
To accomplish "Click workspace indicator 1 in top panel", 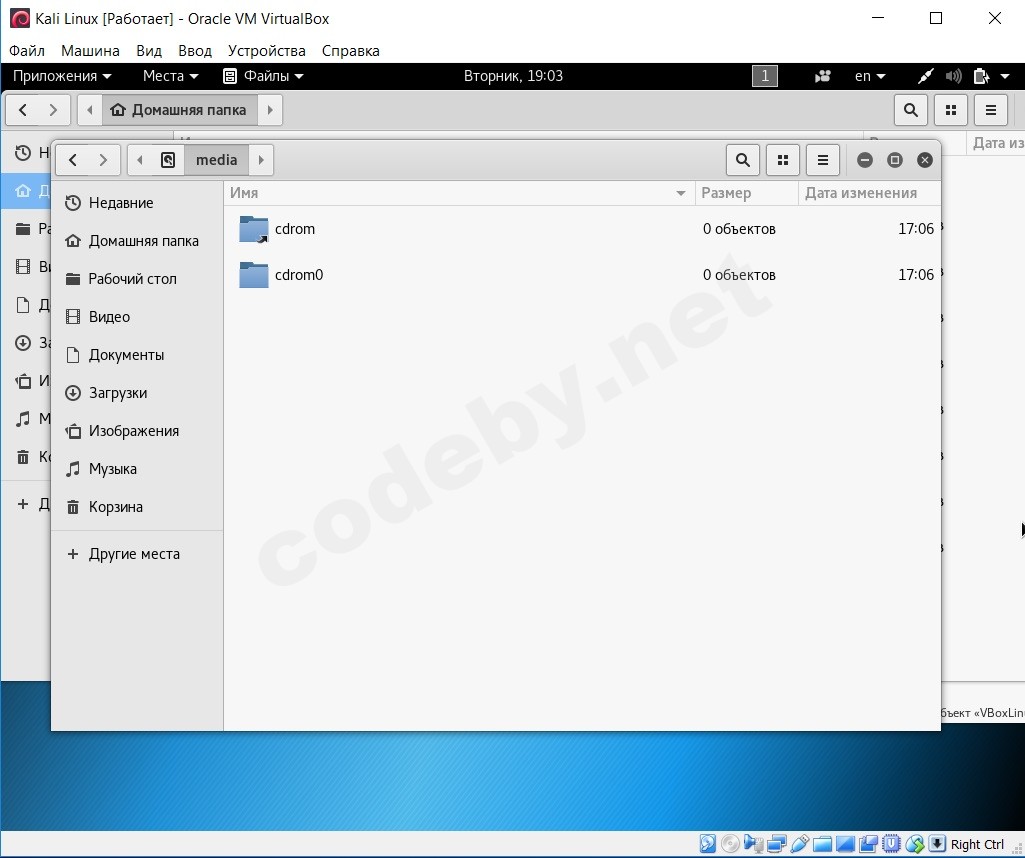I will [x=765, y=76].
